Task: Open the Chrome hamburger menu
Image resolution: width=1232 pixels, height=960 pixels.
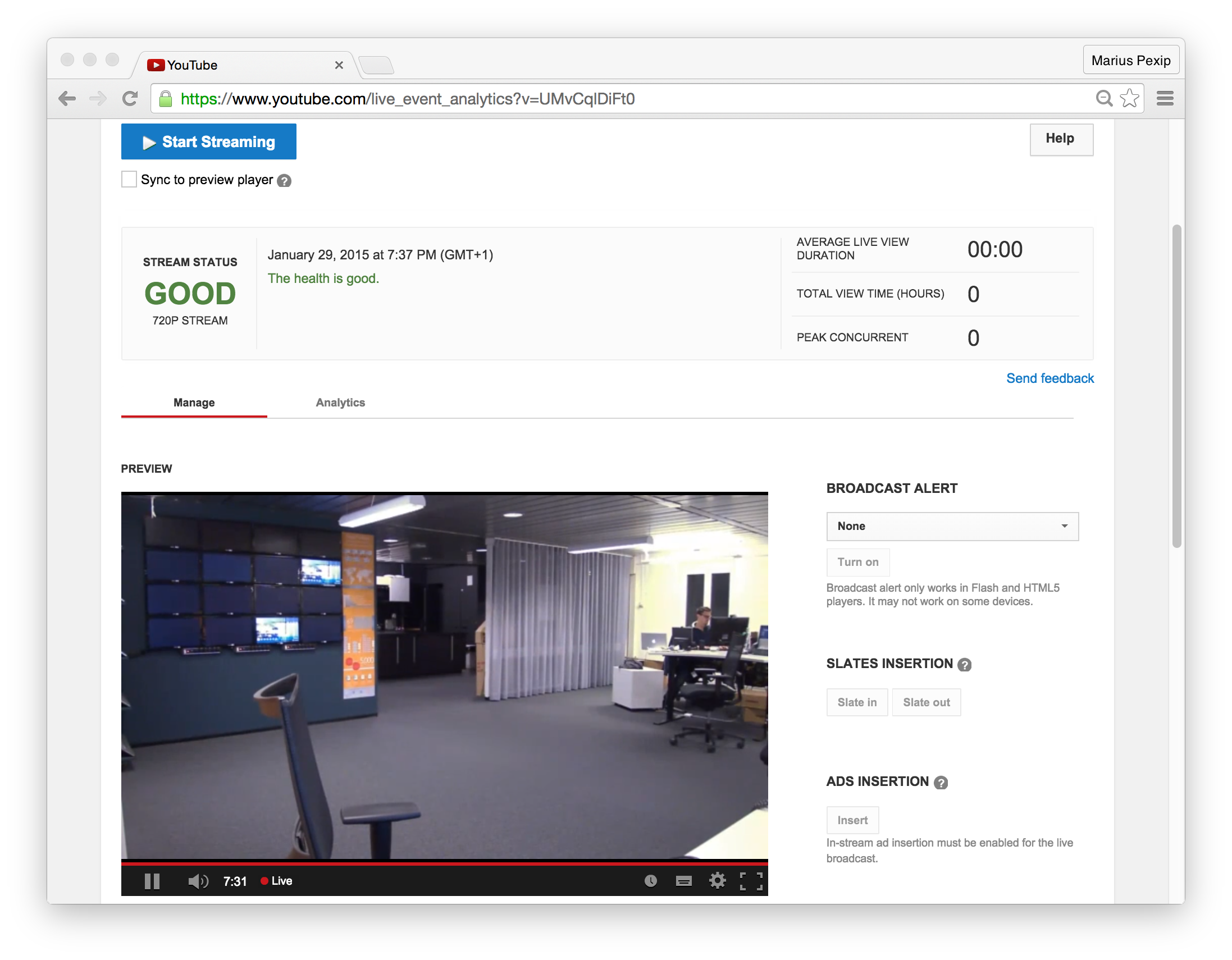Action: click(x=1165, y=99)
